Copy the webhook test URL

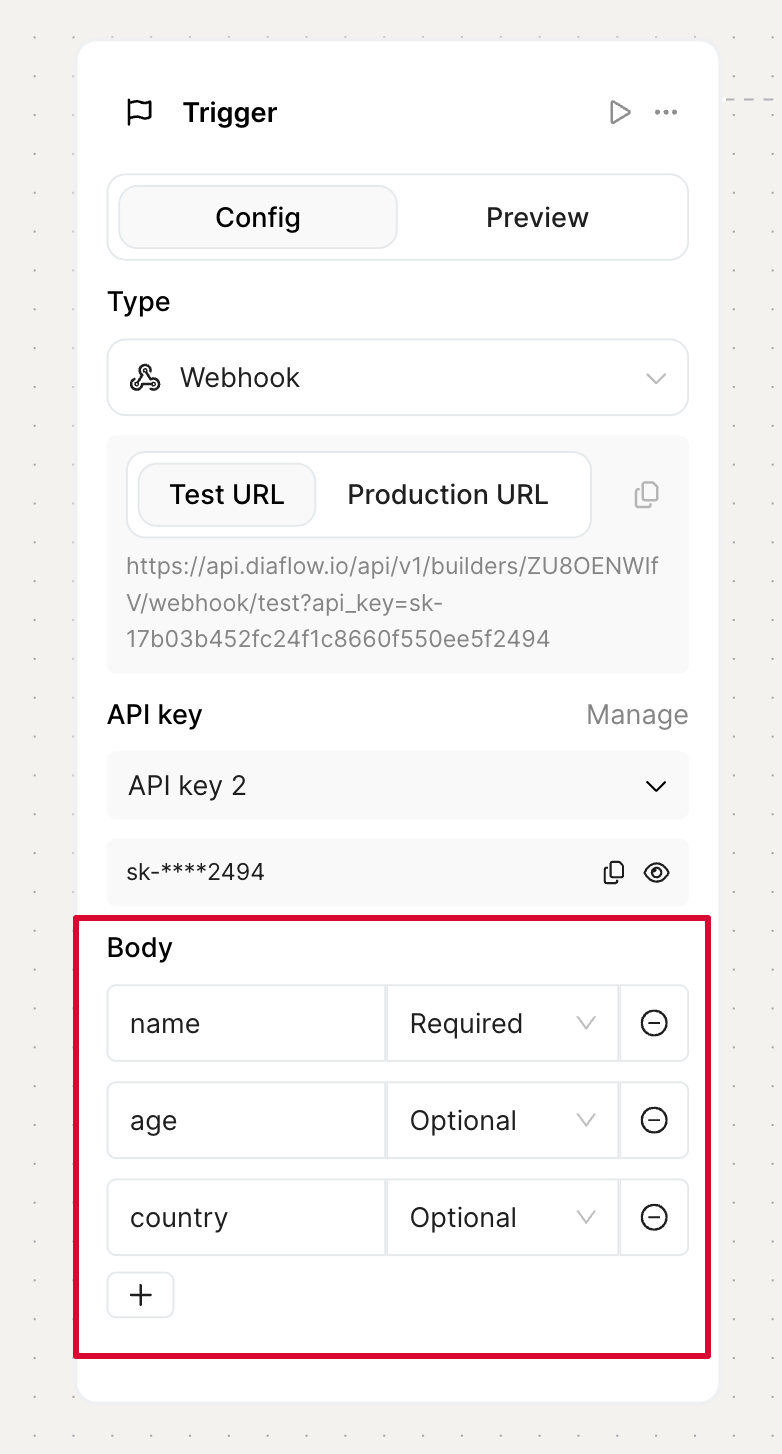coord(647,494)
